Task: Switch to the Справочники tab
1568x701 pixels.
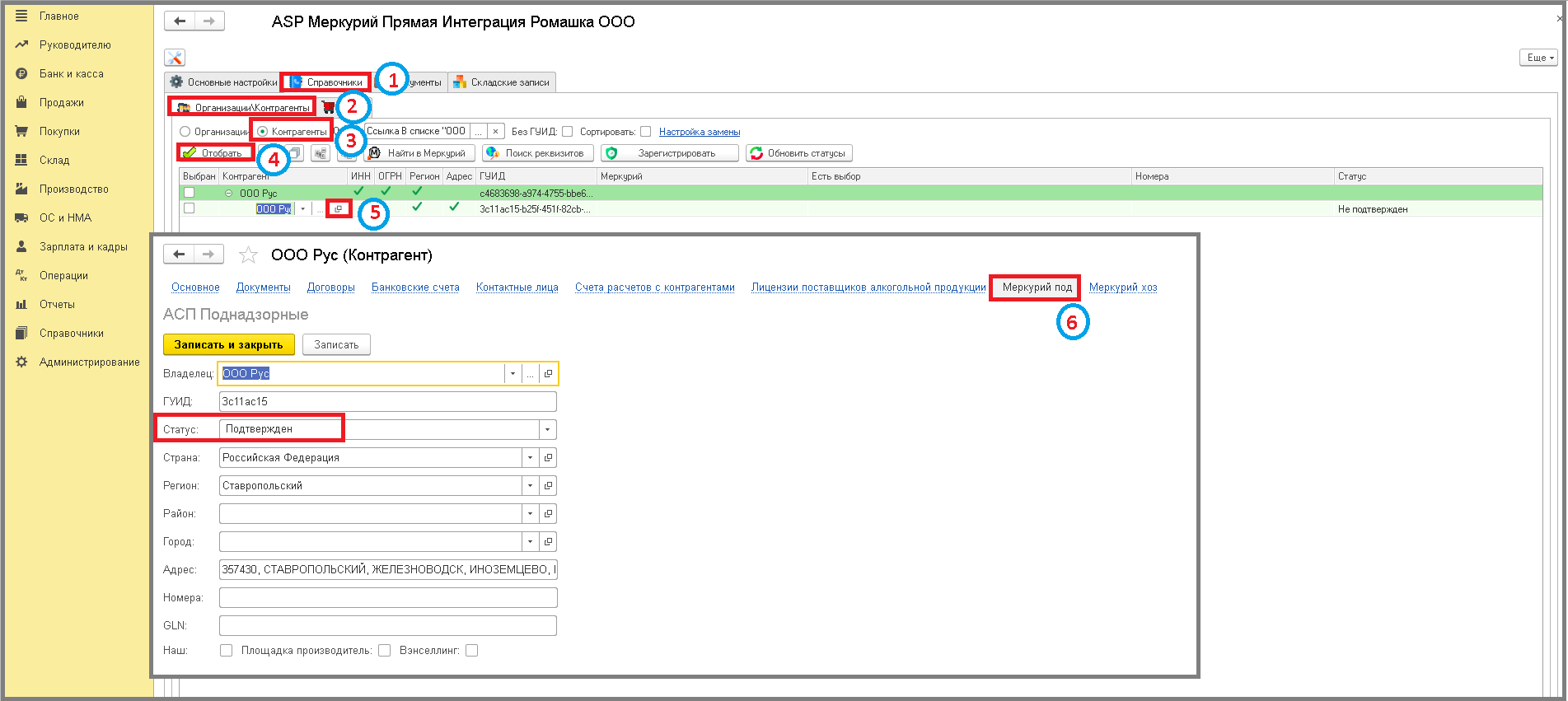Action: click(x=326, y=82)
